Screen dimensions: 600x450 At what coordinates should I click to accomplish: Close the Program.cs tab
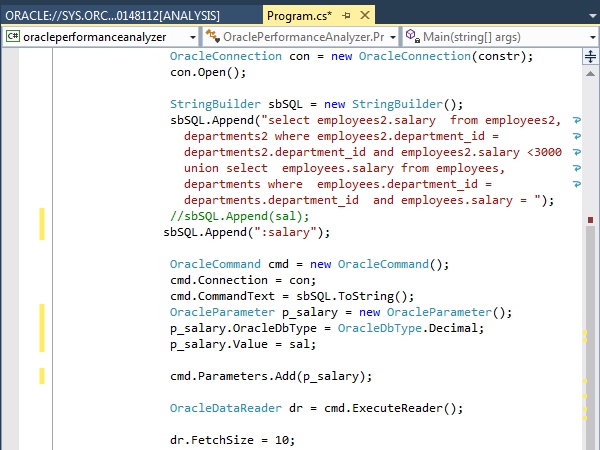365,15
